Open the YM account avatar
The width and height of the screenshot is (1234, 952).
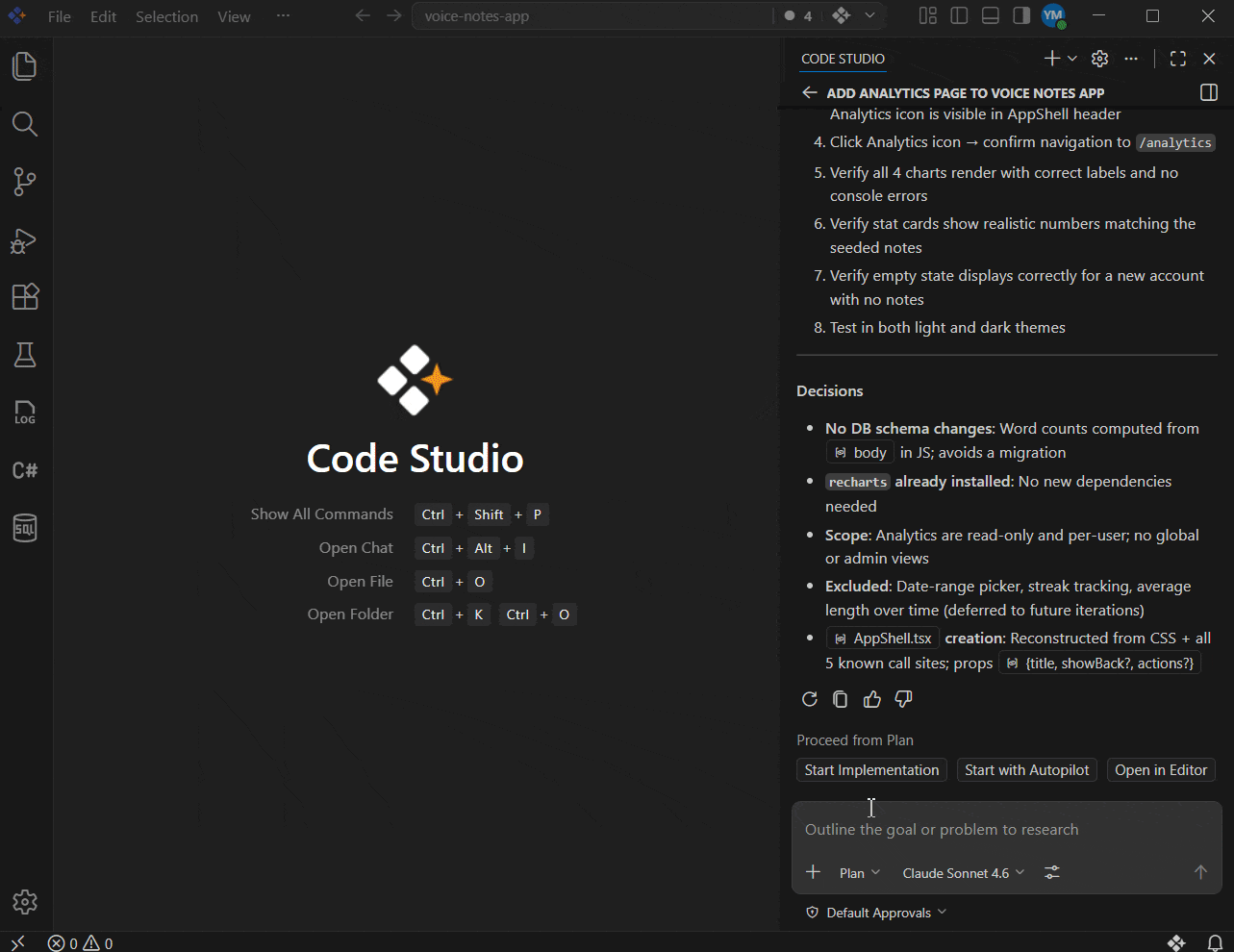click(x=1053, y=15)
